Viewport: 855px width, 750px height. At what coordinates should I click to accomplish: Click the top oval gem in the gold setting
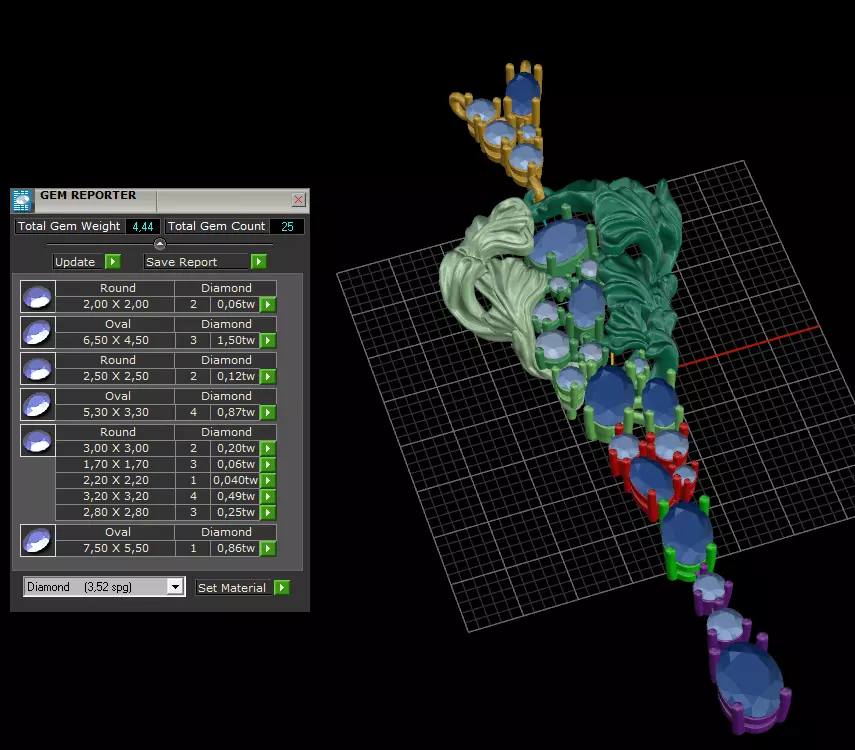[x=522, y=93]
